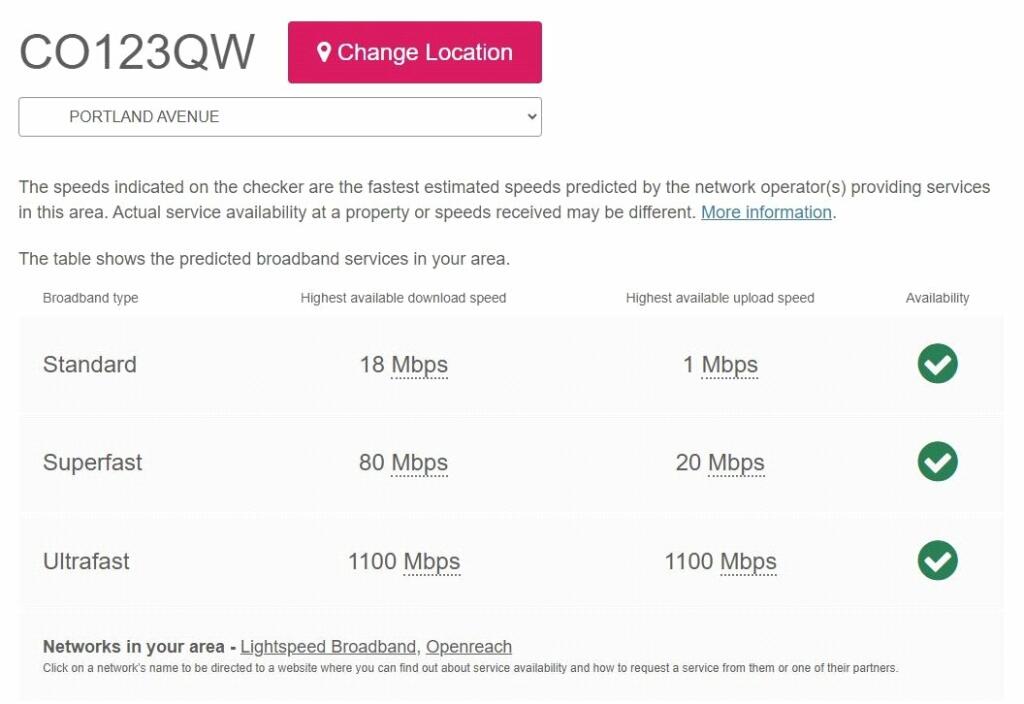Click the Standard availability checkmark icon
This screenshot has width=1024, height=704.
[937, 364]
